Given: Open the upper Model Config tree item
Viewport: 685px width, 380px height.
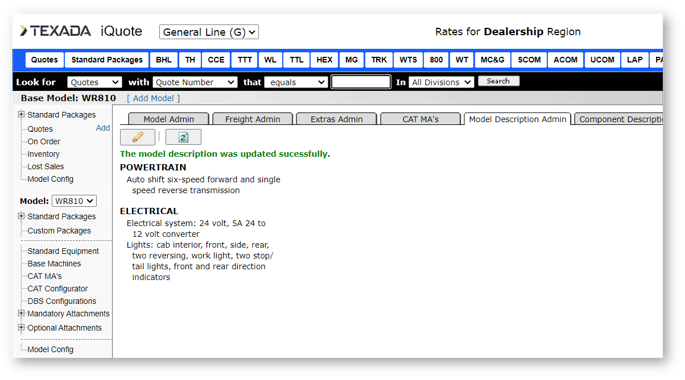Looking at the screenshot, I should (x=50, y=179).
